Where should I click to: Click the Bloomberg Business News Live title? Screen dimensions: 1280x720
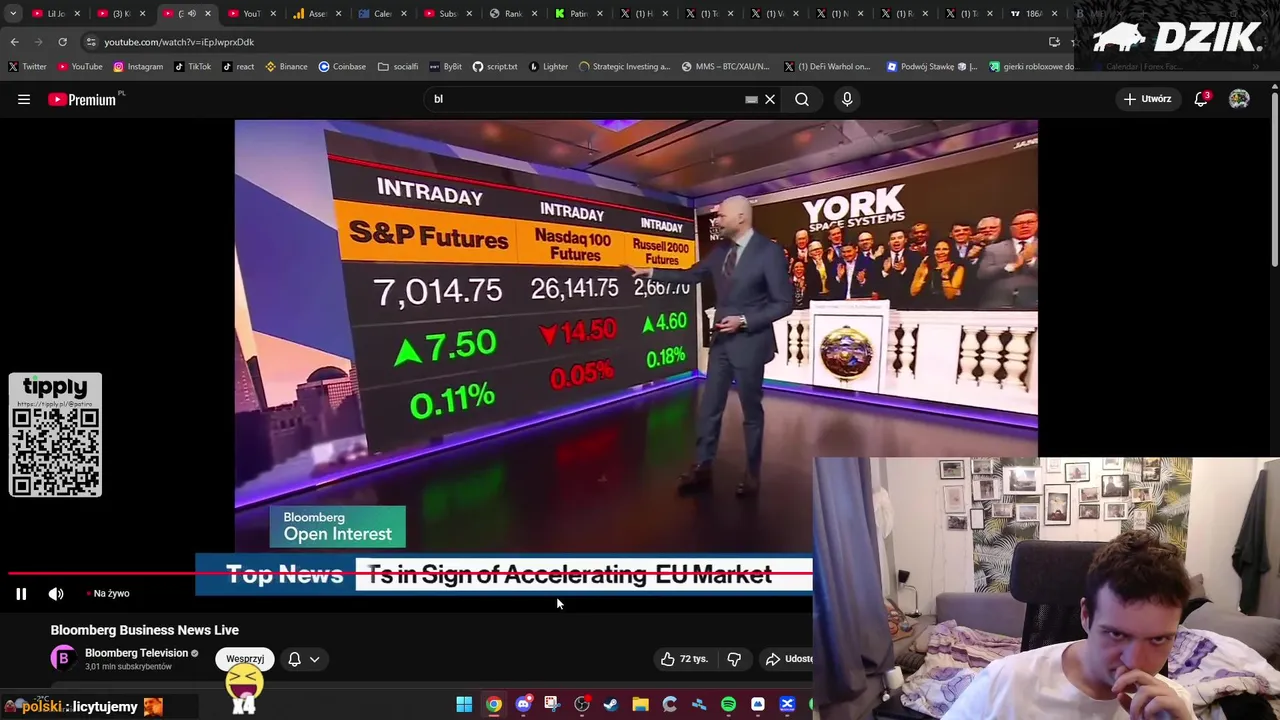point(145,630)
